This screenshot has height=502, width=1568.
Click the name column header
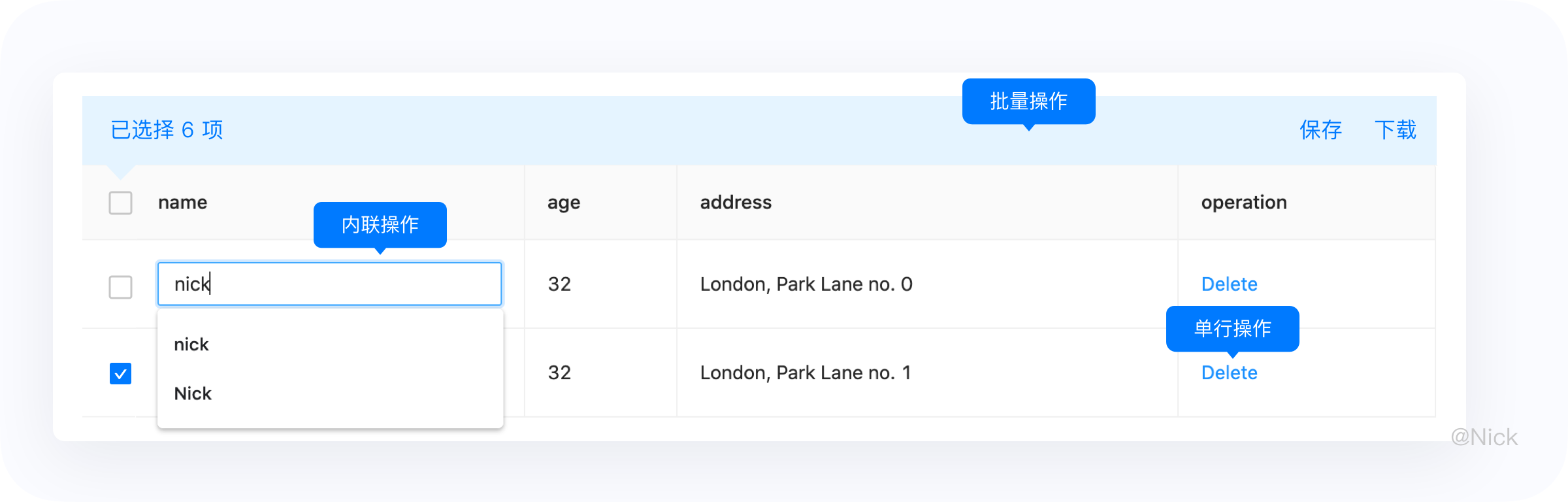(183, 203)
